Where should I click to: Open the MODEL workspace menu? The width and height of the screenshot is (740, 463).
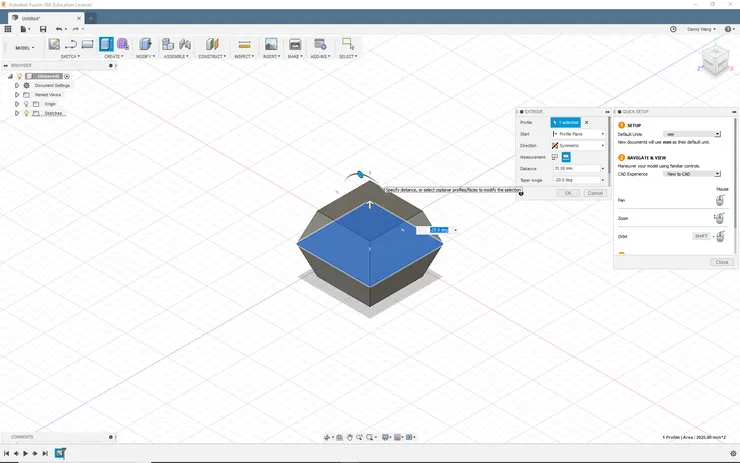click(x=24, y=47)
